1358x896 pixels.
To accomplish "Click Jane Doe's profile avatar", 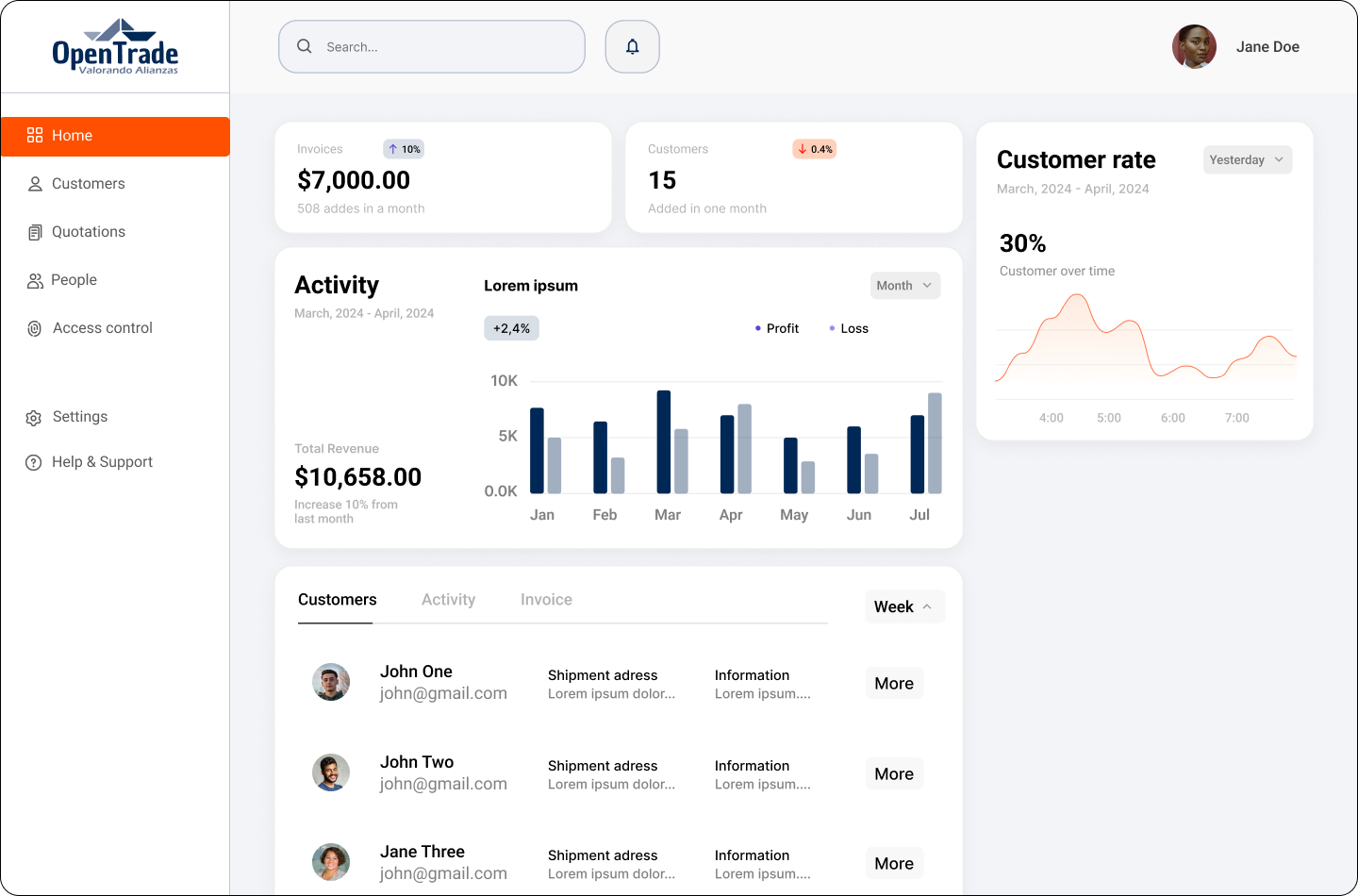I will click(x=1194, y=46).
